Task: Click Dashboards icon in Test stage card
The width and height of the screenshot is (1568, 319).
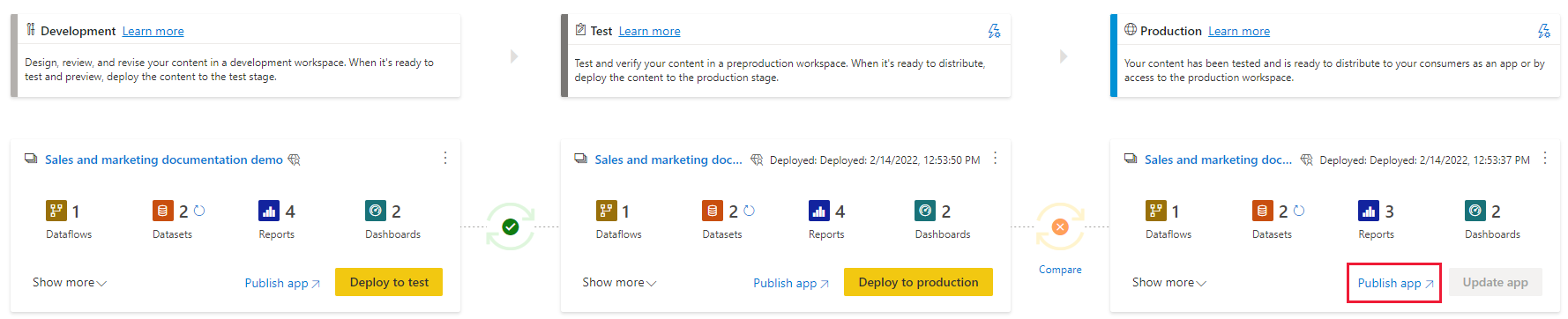Action: click(925, 211)
